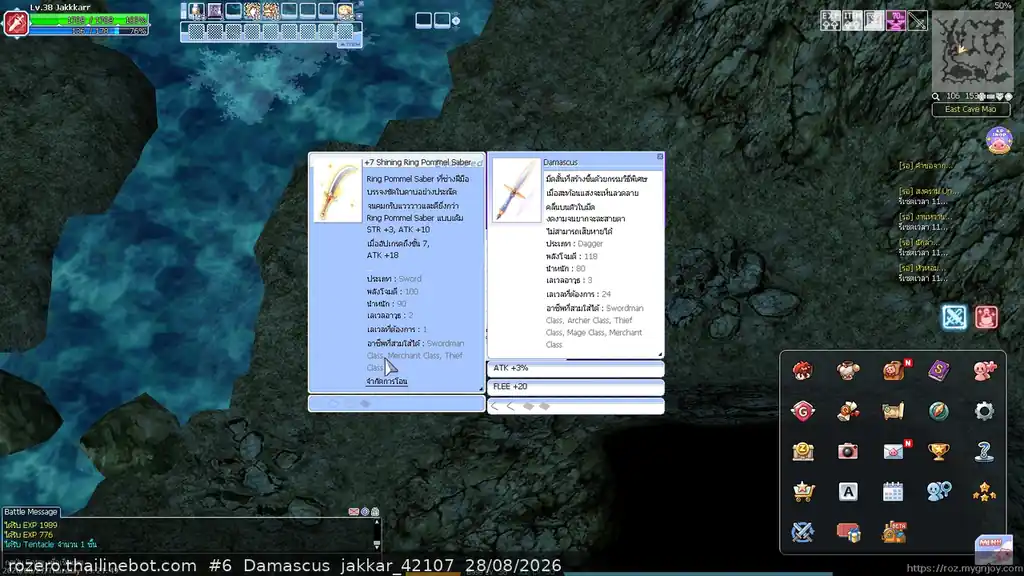Click the Damascus dagger thumbnail
The height and width of the screenshot is (576, 1024).
point(516,190)
